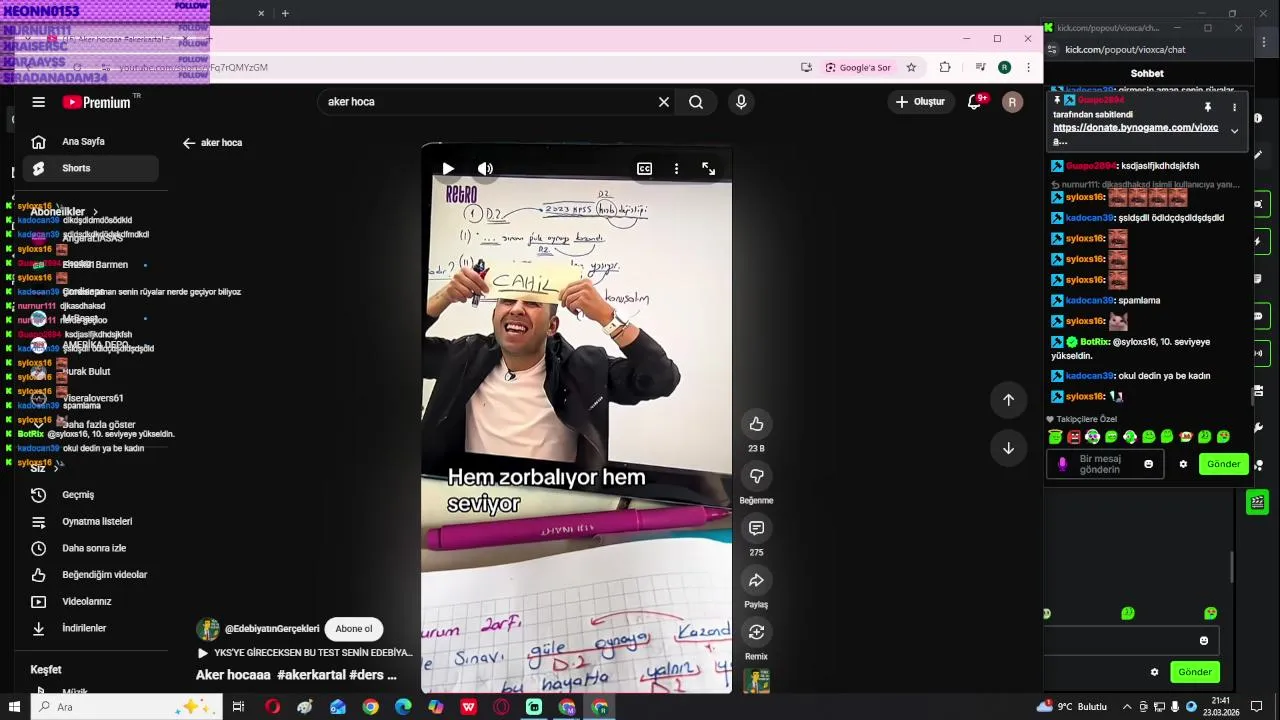Open the 9°C Bulutlu weather widget
1280x720 pixels.
(x=1072, y=707)
